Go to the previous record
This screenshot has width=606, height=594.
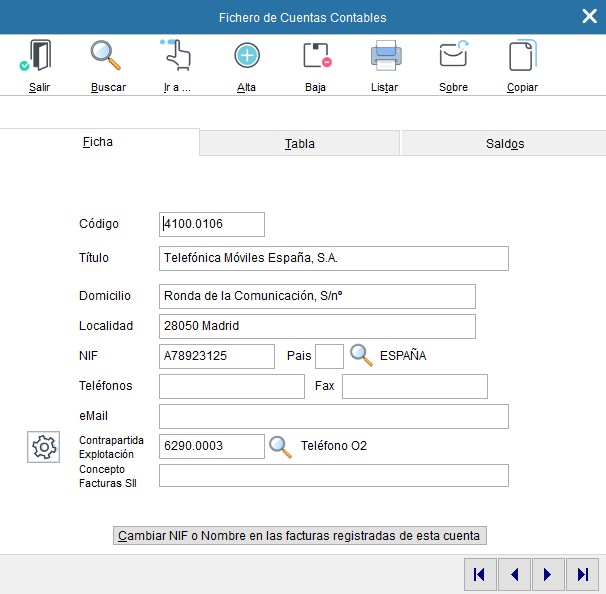pyautogui.click(x=514, y=574)
